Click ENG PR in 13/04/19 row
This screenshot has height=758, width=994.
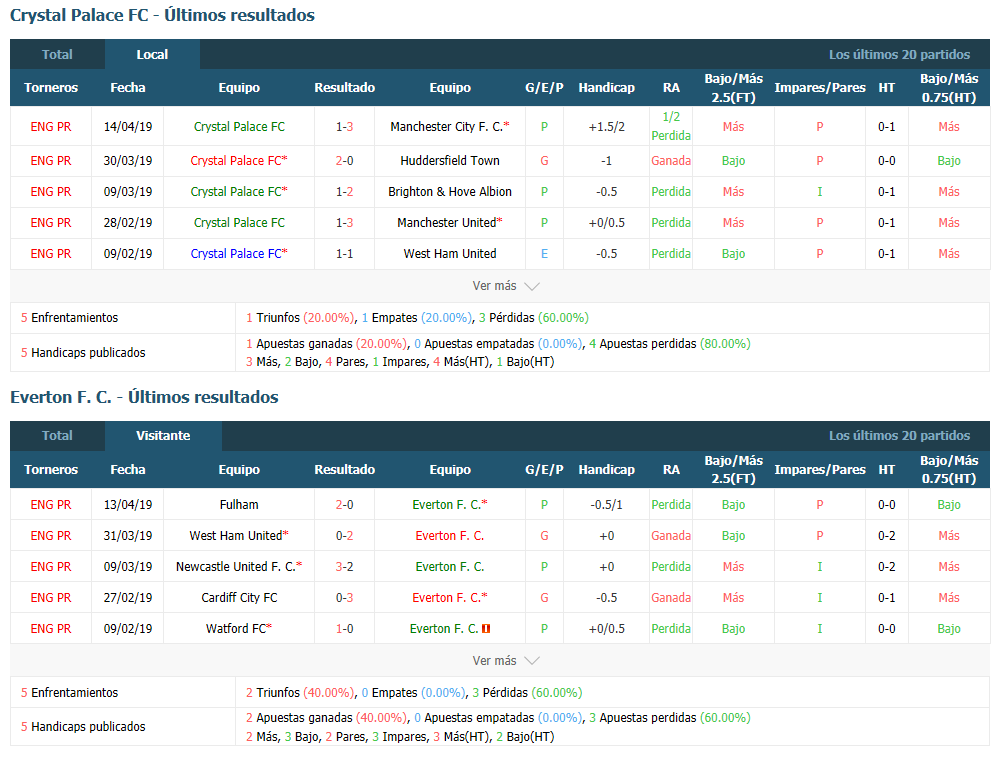coord(51,505)
